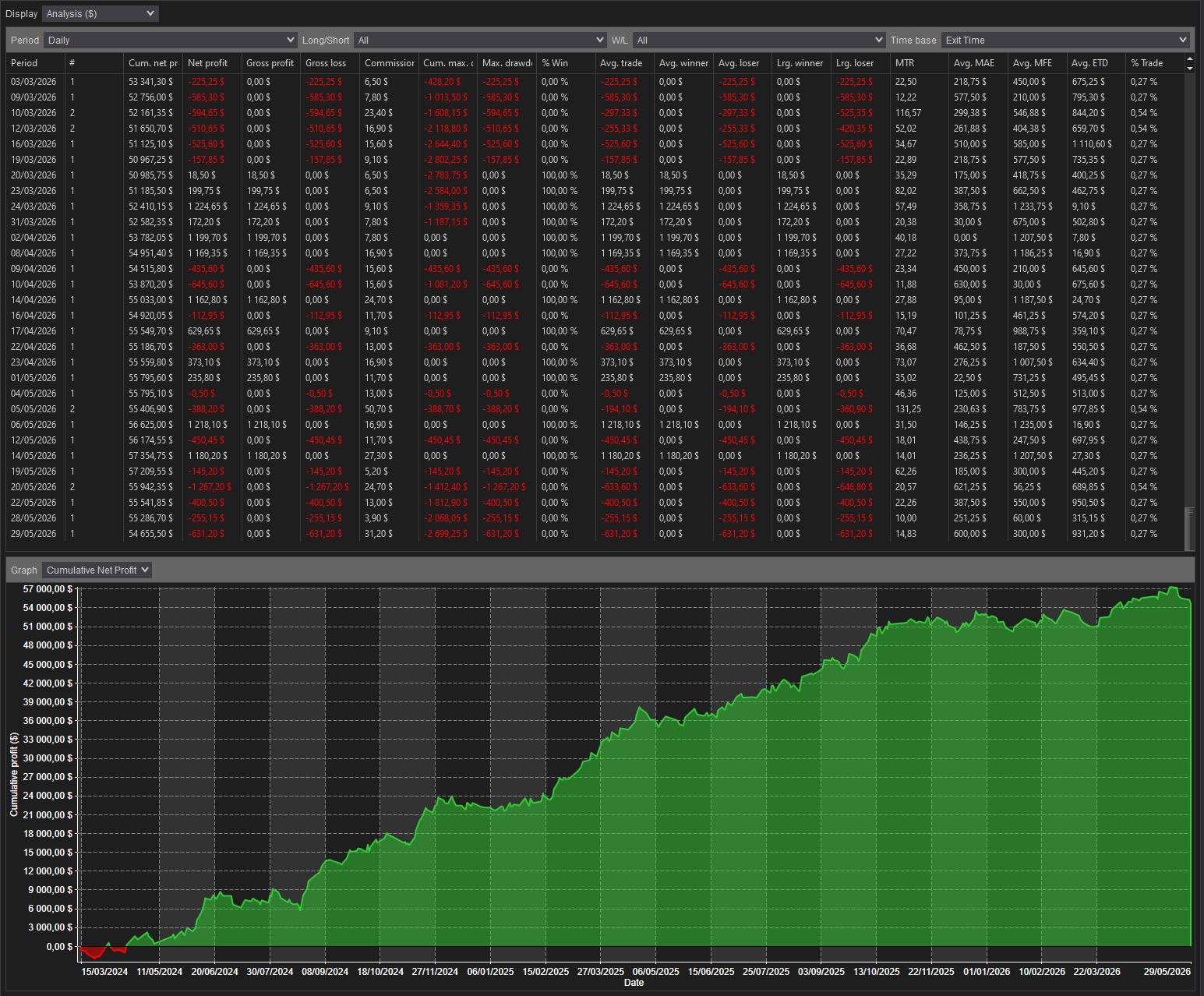The height and width of the screenshot is (996, 1204).
Task: Click the Date axis title
Action: (x=634, y=983)
